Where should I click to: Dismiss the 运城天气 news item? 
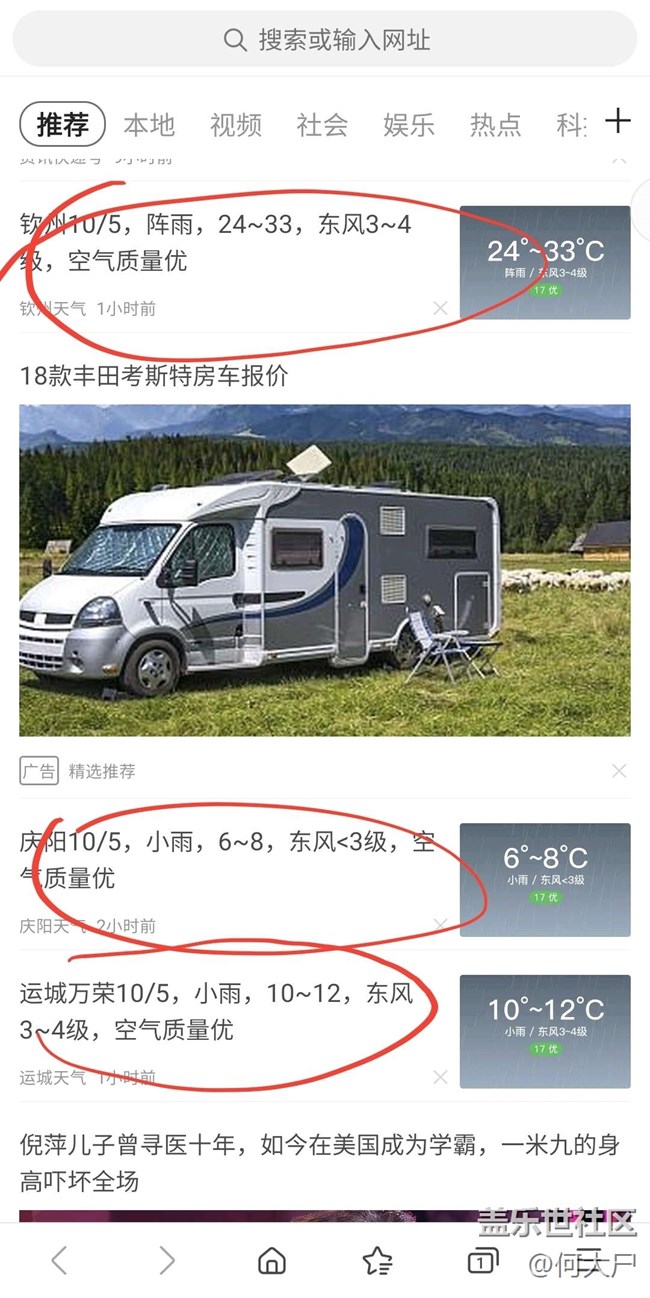440,1077
